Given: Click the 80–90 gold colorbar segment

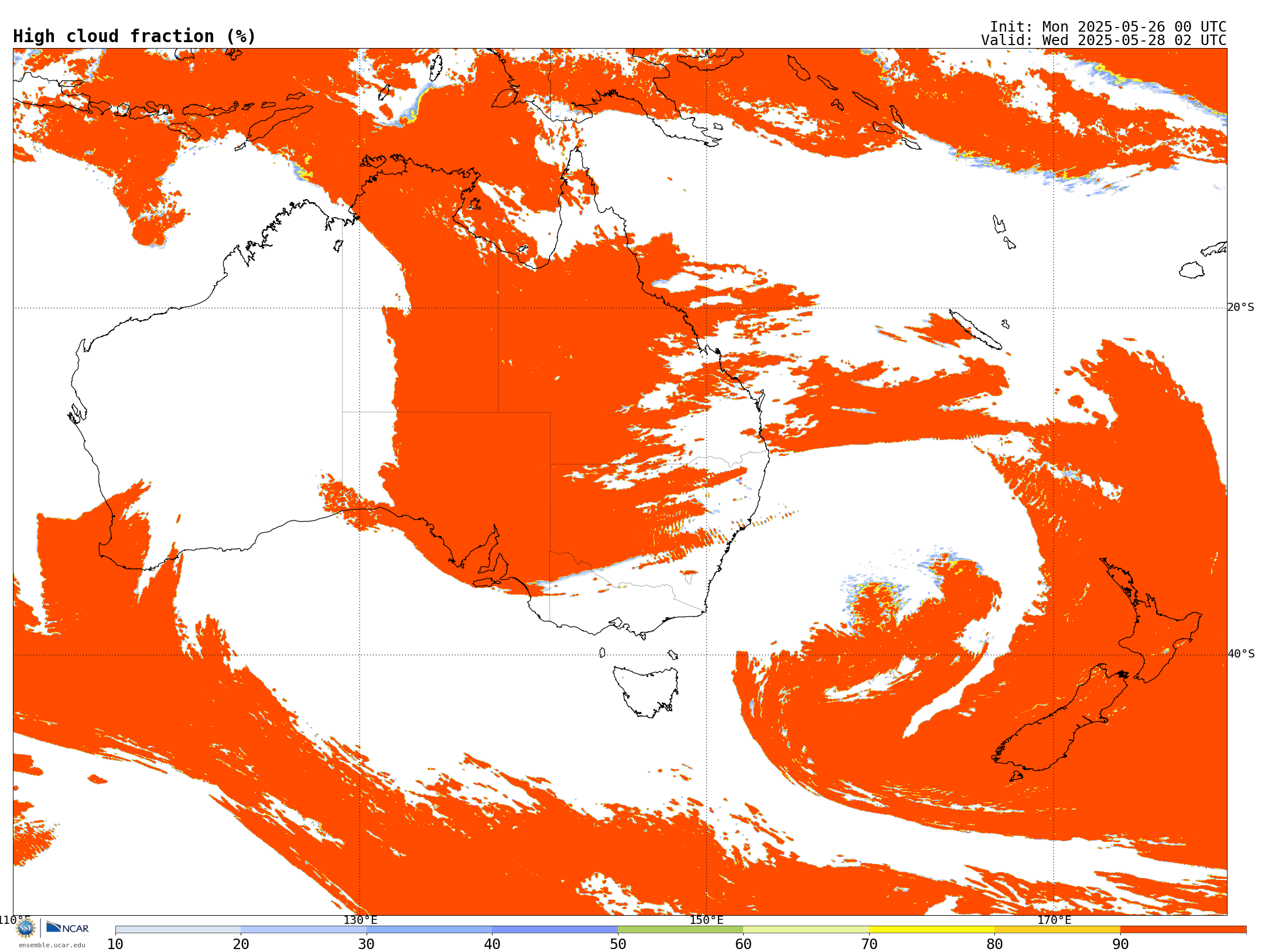Looking at the screenshot, I should (x=1057, y=930).
